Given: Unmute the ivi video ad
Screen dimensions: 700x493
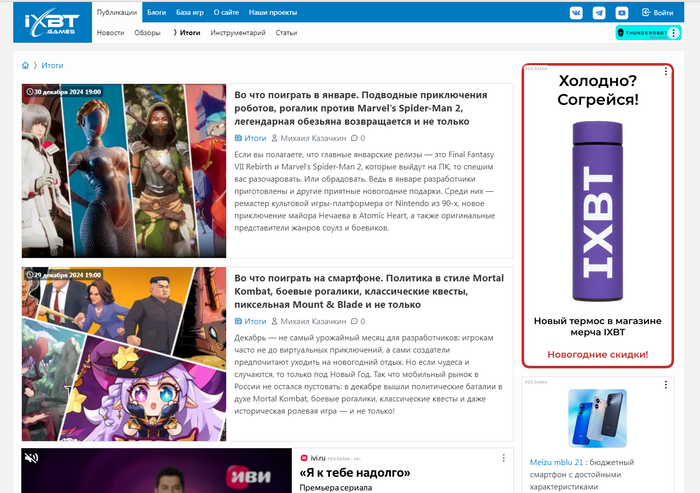Looking at the screenshot, I should [31, 458].
